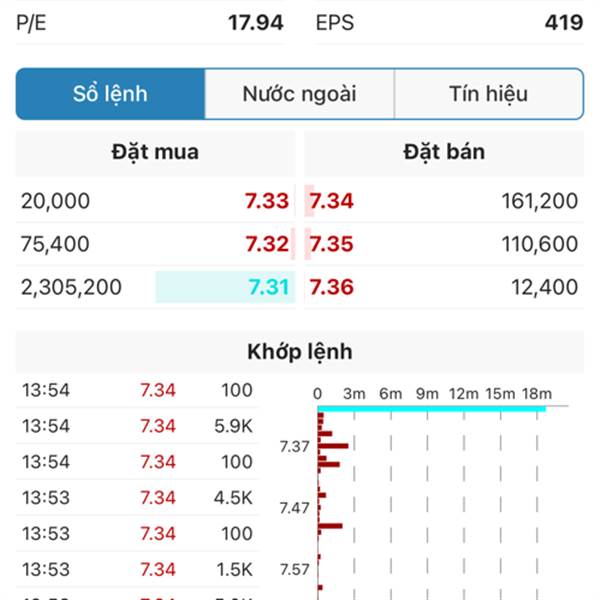Tap the ask price 7.34

point(331,201)
